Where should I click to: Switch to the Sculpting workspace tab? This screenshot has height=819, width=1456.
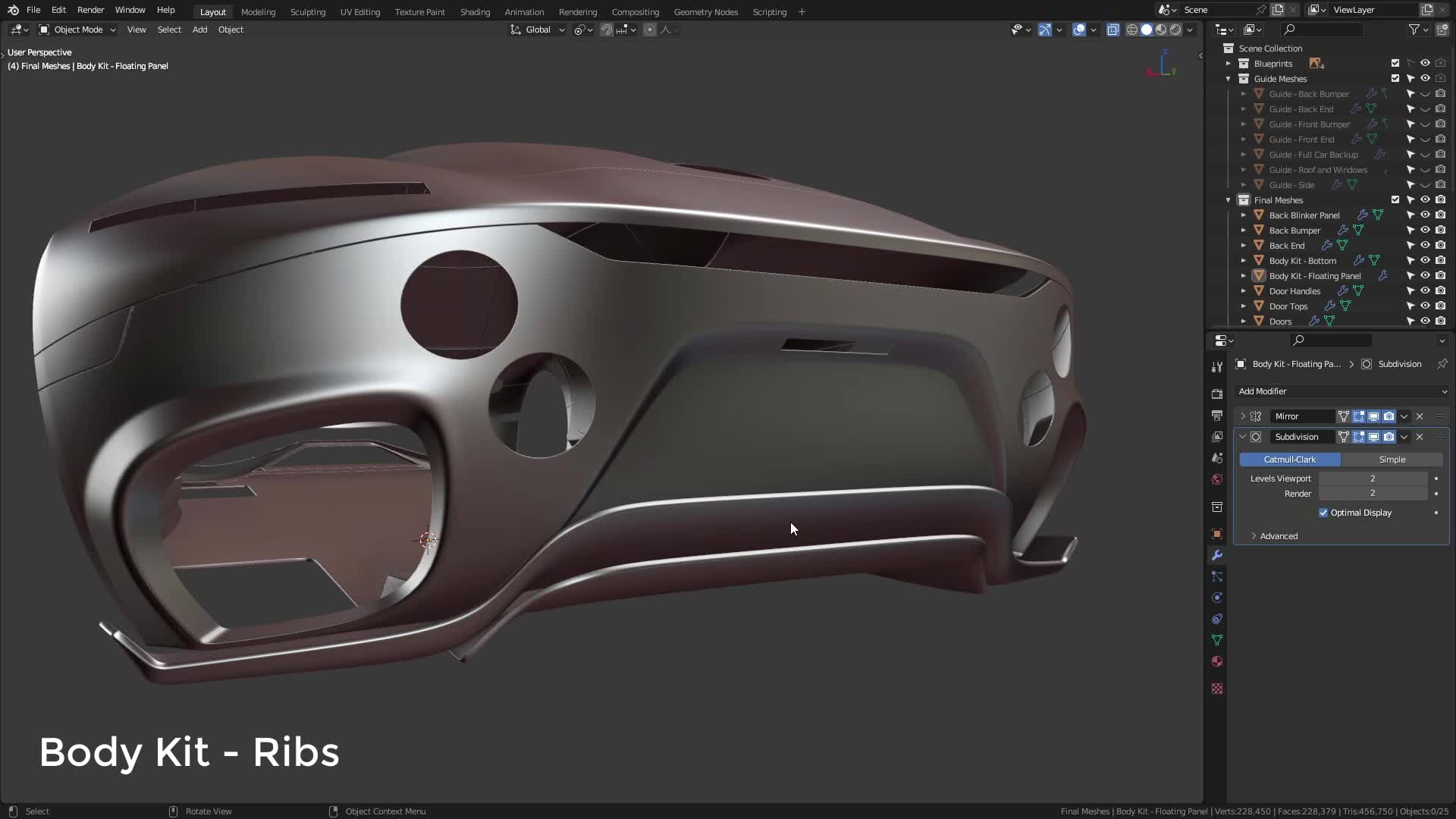(308, 12)
